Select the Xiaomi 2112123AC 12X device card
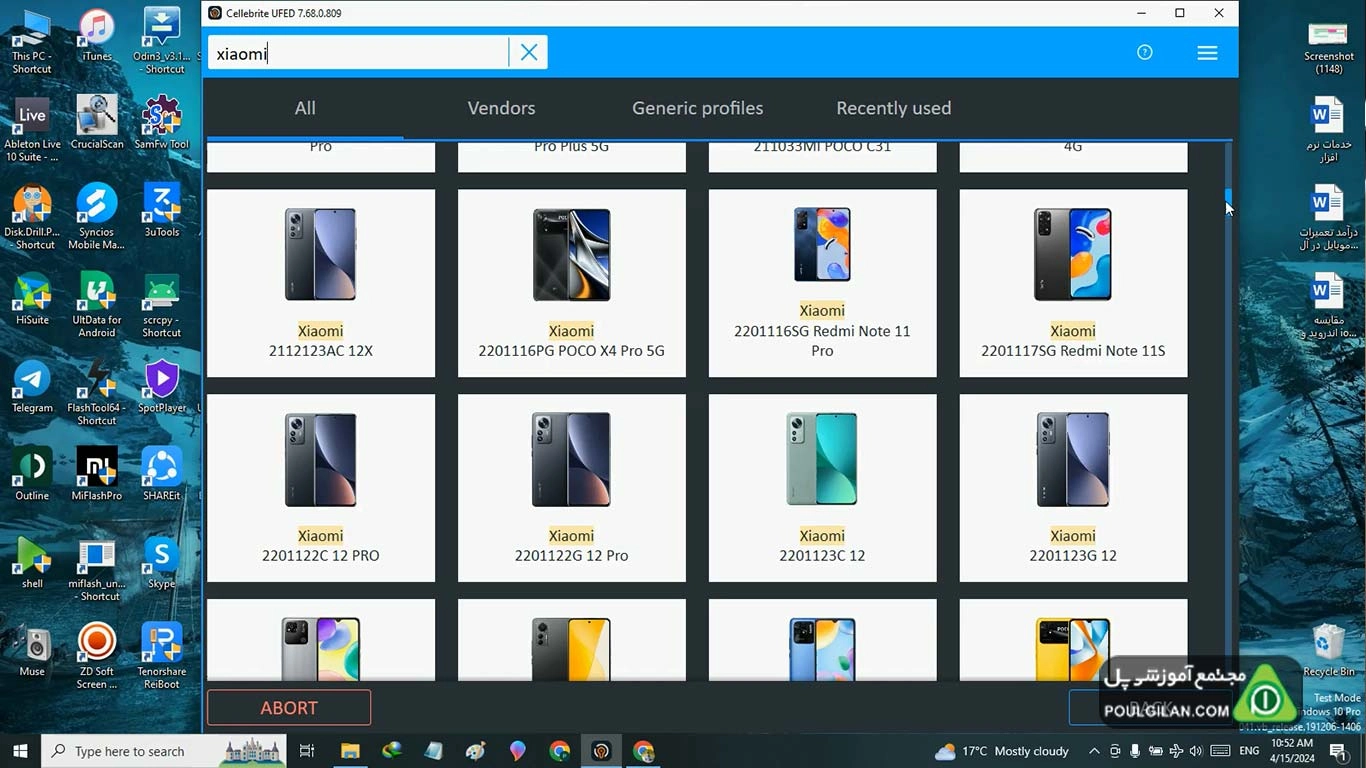 pos(321,283)
